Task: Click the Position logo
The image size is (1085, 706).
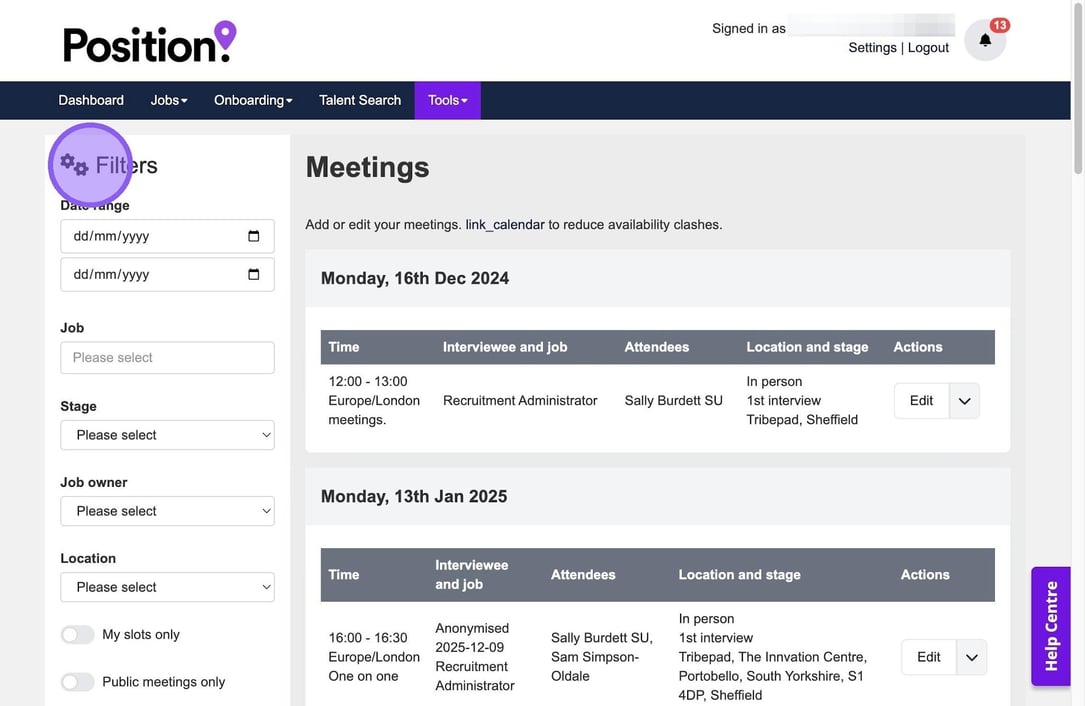Action: (150, 42)
